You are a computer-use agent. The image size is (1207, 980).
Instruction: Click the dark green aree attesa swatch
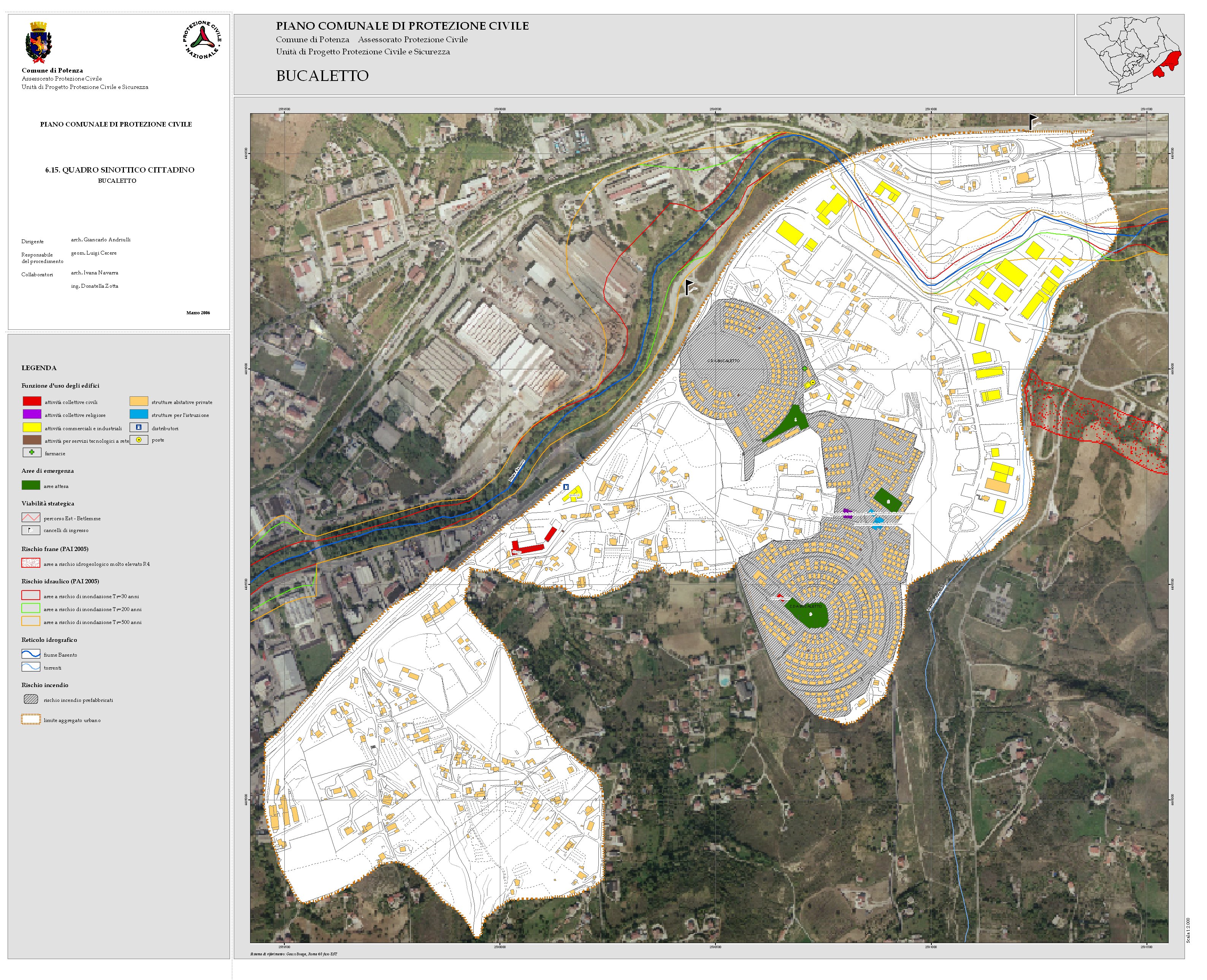tap(30, 486)
